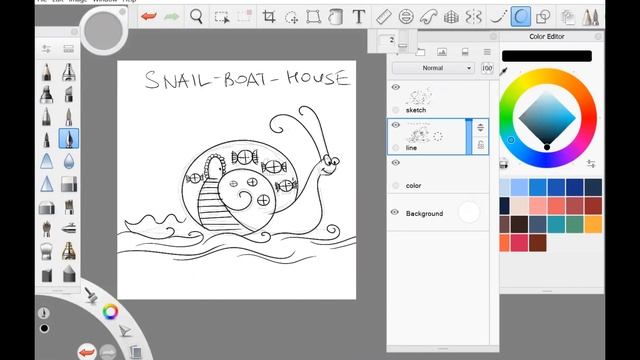Select the pencil brush at palette top

coord(47,72)
